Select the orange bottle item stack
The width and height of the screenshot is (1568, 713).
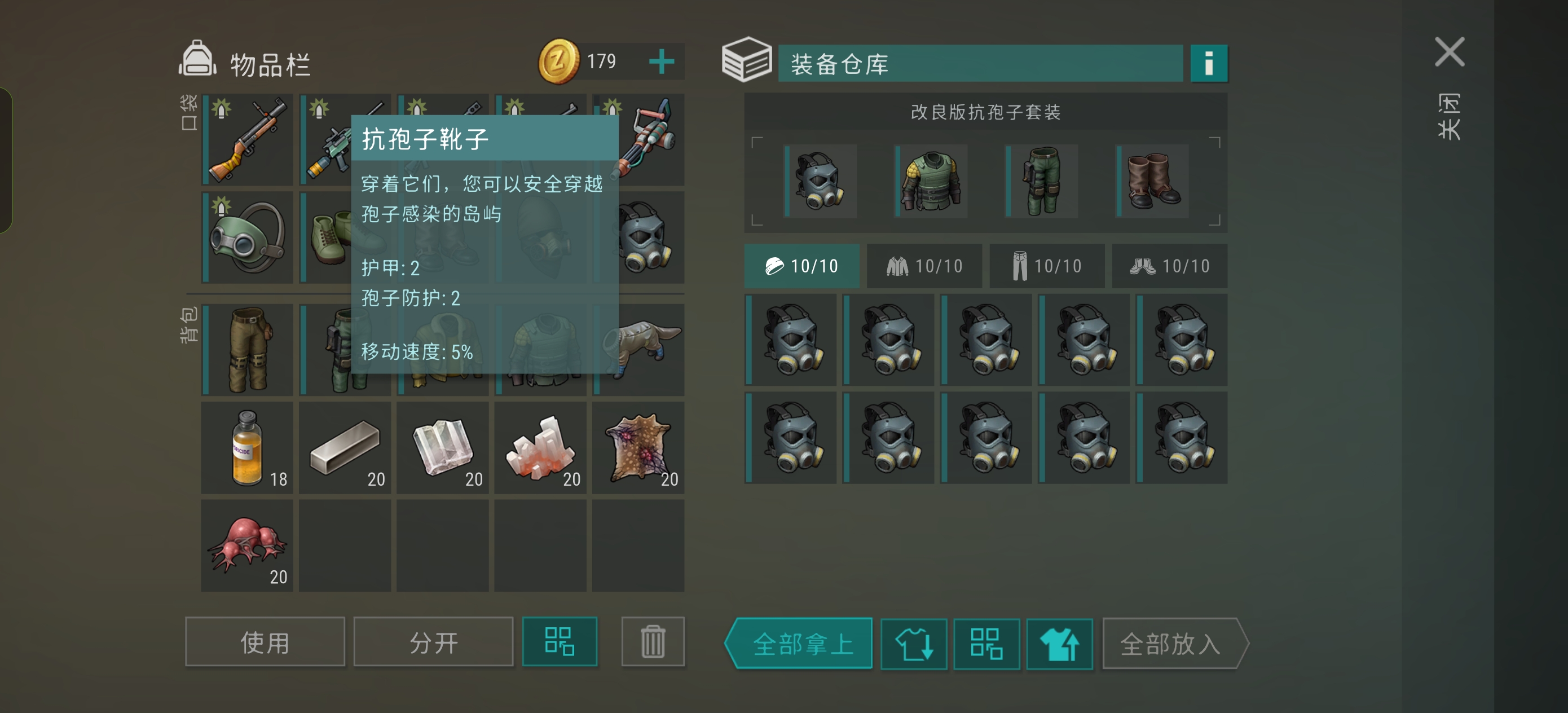point(247,447)
